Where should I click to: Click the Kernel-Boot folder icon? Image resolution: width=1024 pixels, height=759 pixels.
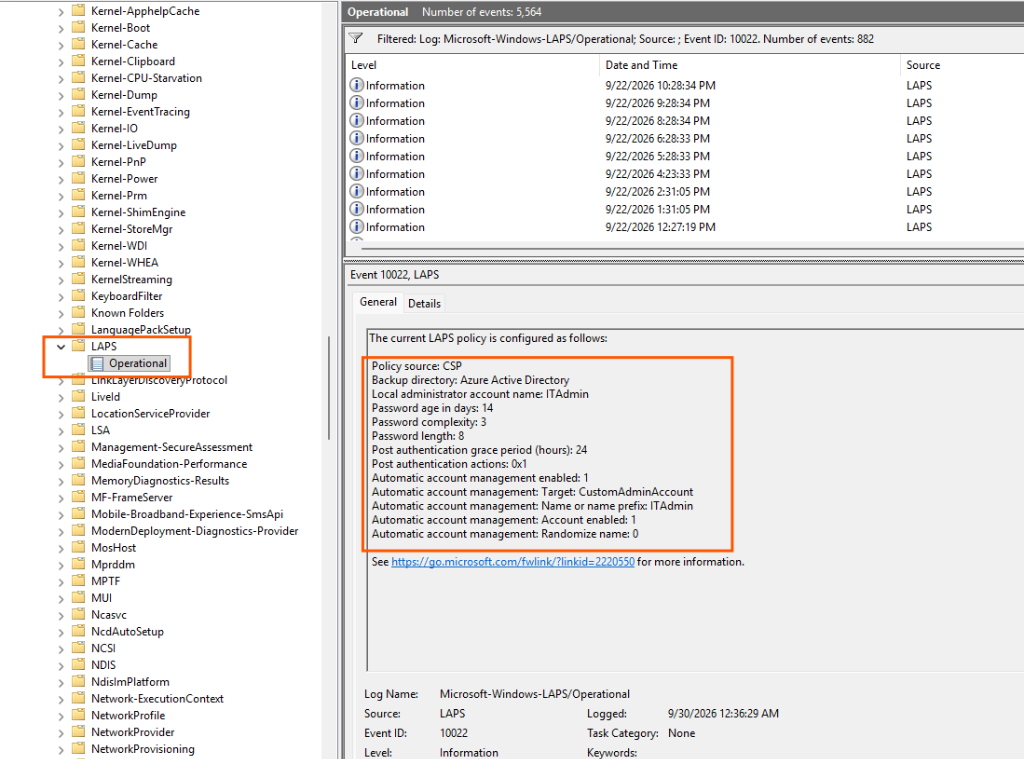point(78,27)
